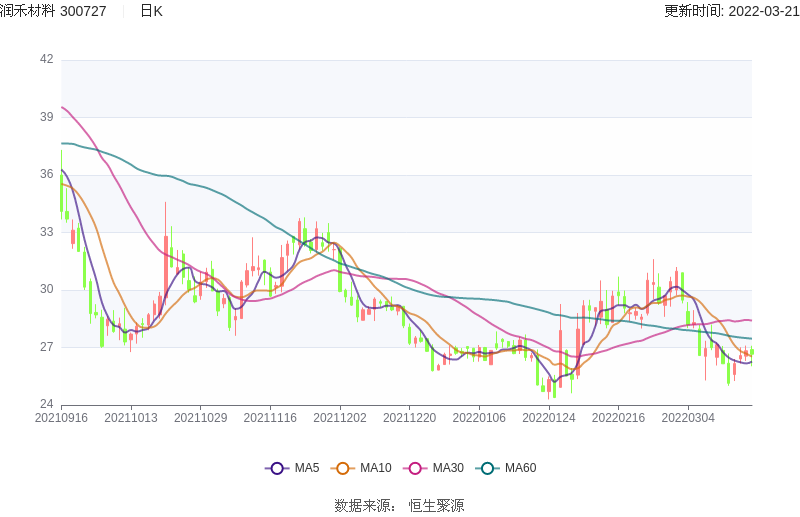Click the 24 price axis label
This screenshot has height=517, width=800.
click(47, 405)
